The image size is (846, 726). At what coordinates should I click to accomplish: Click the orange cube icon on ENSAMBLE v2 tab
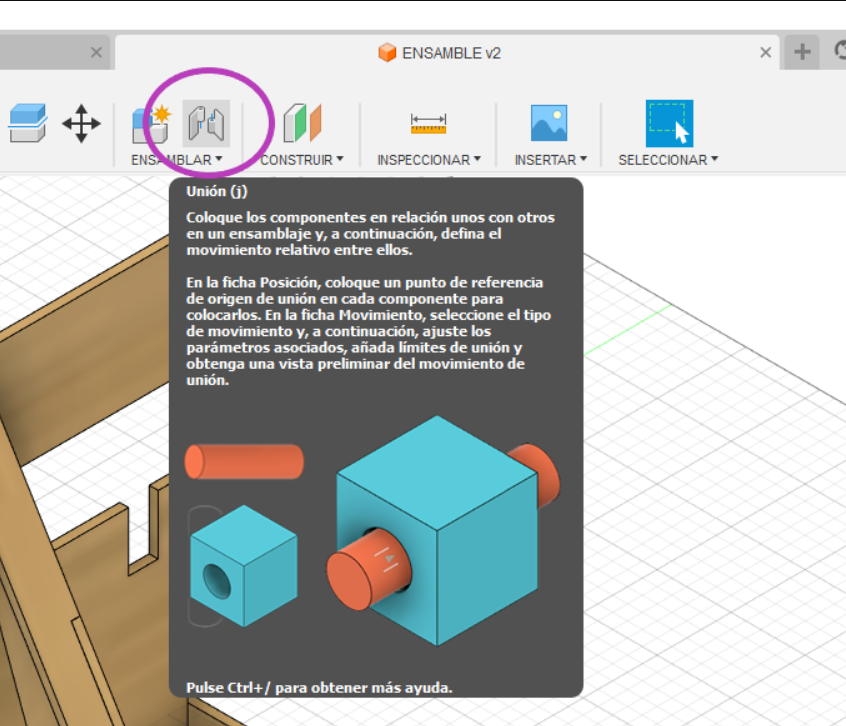click(x=385, y=52)
